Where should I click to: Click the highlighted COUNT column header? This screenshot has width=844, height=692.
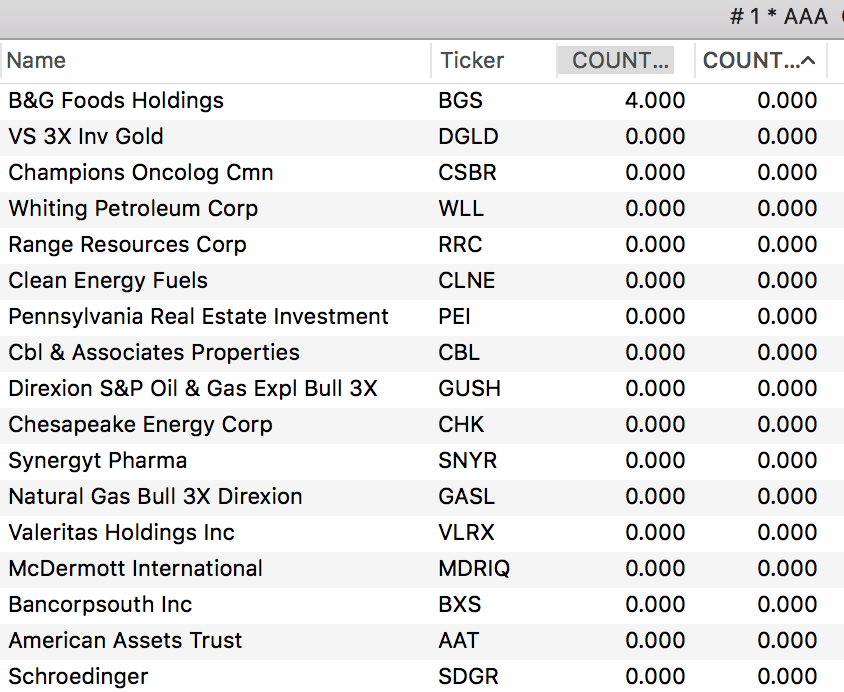(x=618, y=61)
